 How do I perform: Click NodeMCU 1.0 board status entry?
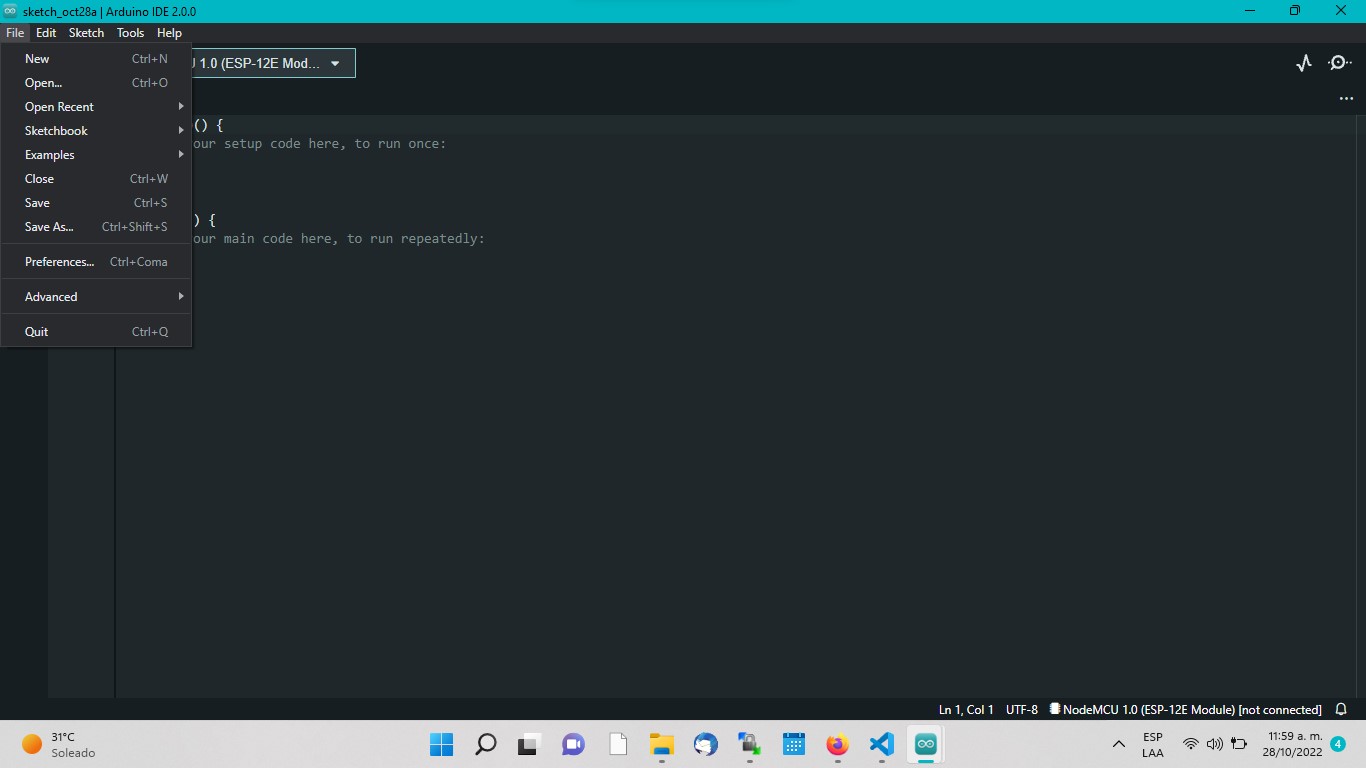click(1185, 710)
